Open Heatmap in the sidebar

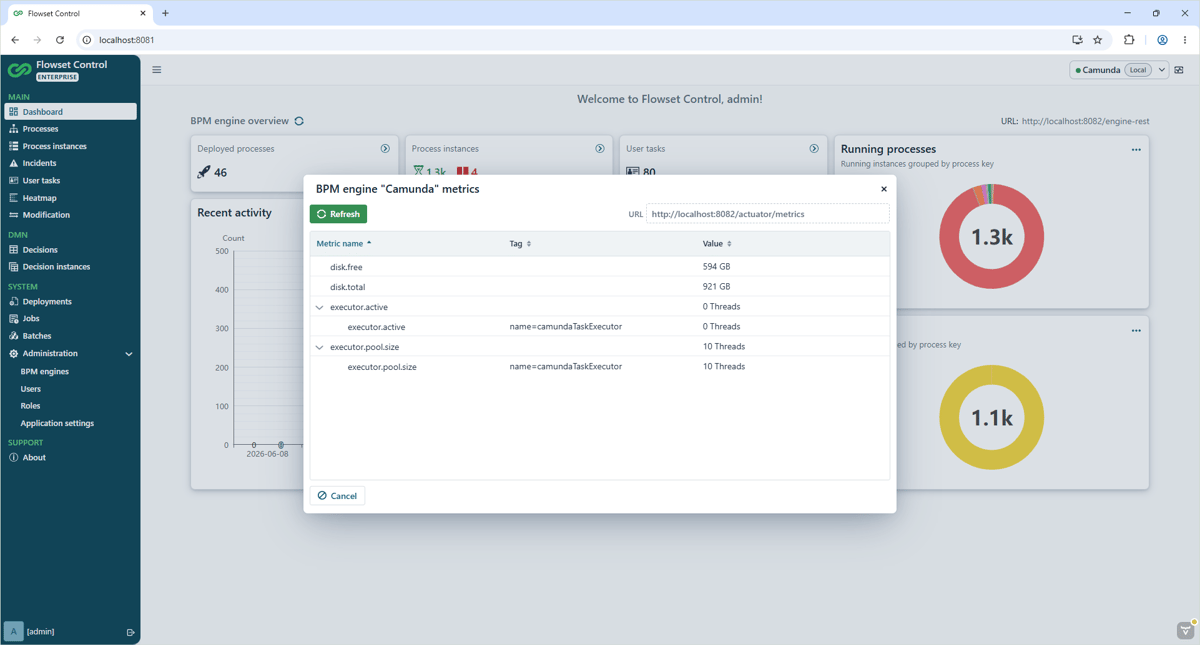tap(70, 198)
